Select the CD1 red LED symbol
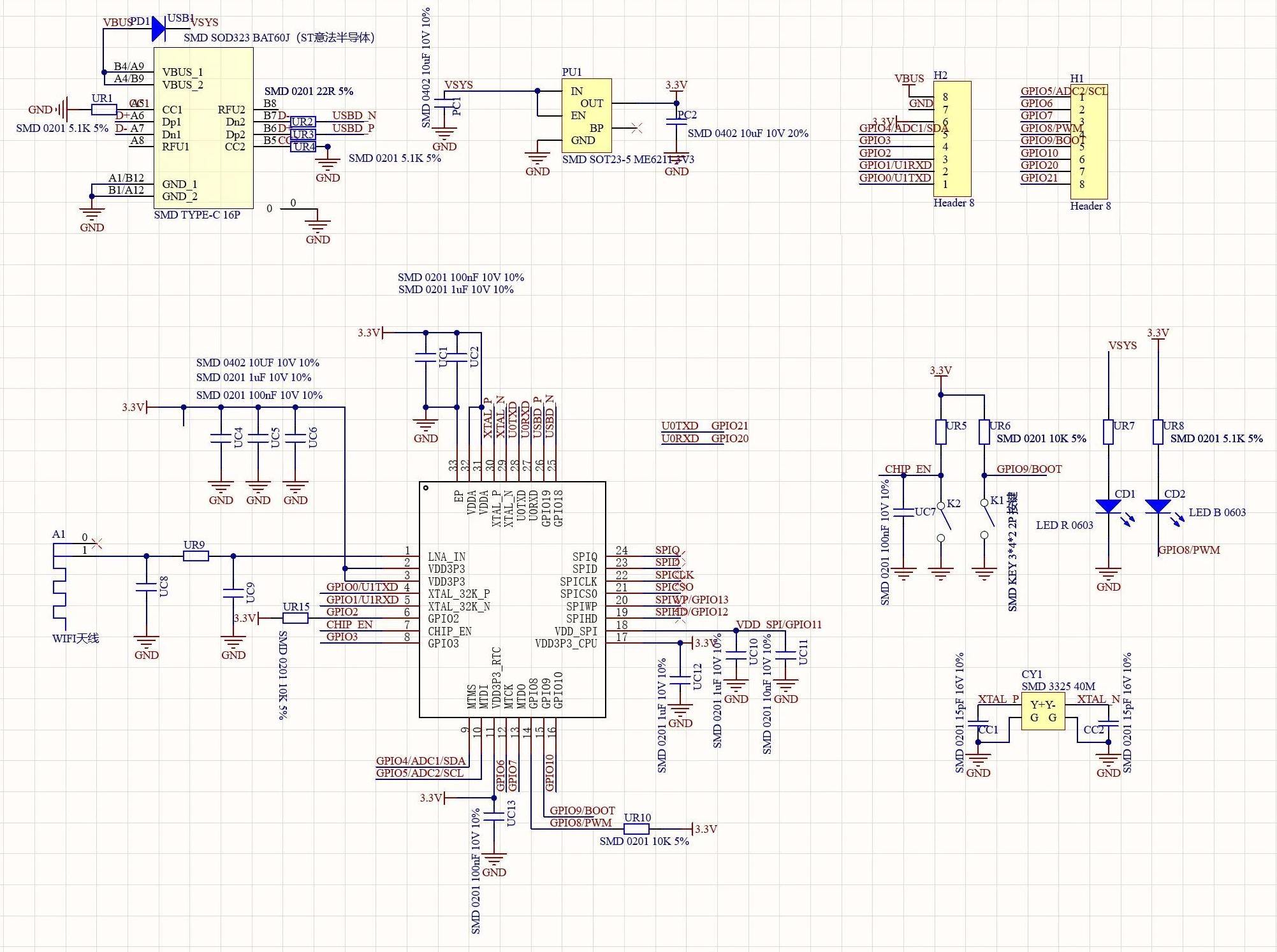This screenshot has width=1277, height=952. pyautogui.click(x=1108, y=507)
